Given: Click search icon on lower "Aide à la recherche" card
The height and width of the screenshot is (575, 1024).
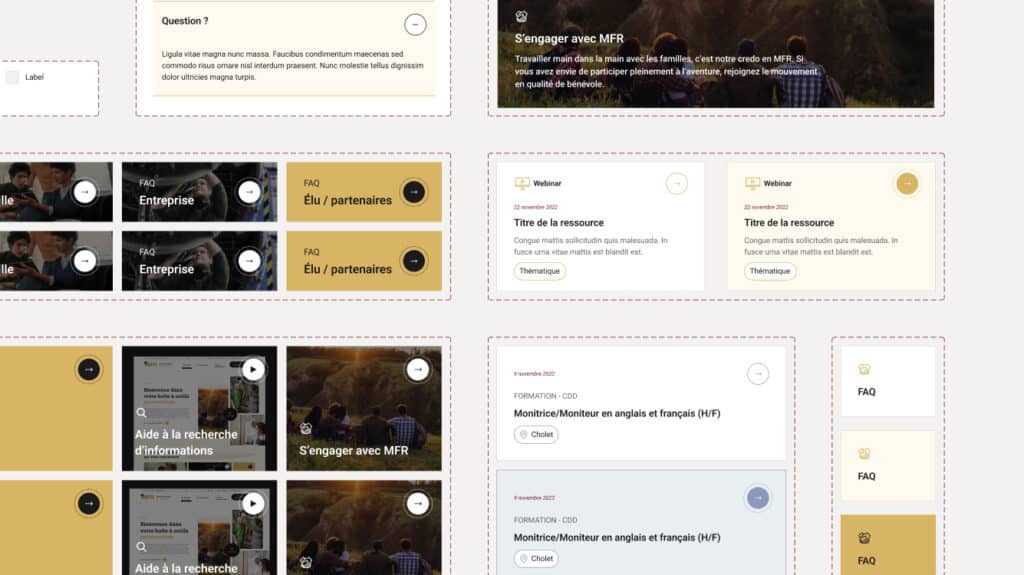Looking at the screenshot, I should 141,547.
